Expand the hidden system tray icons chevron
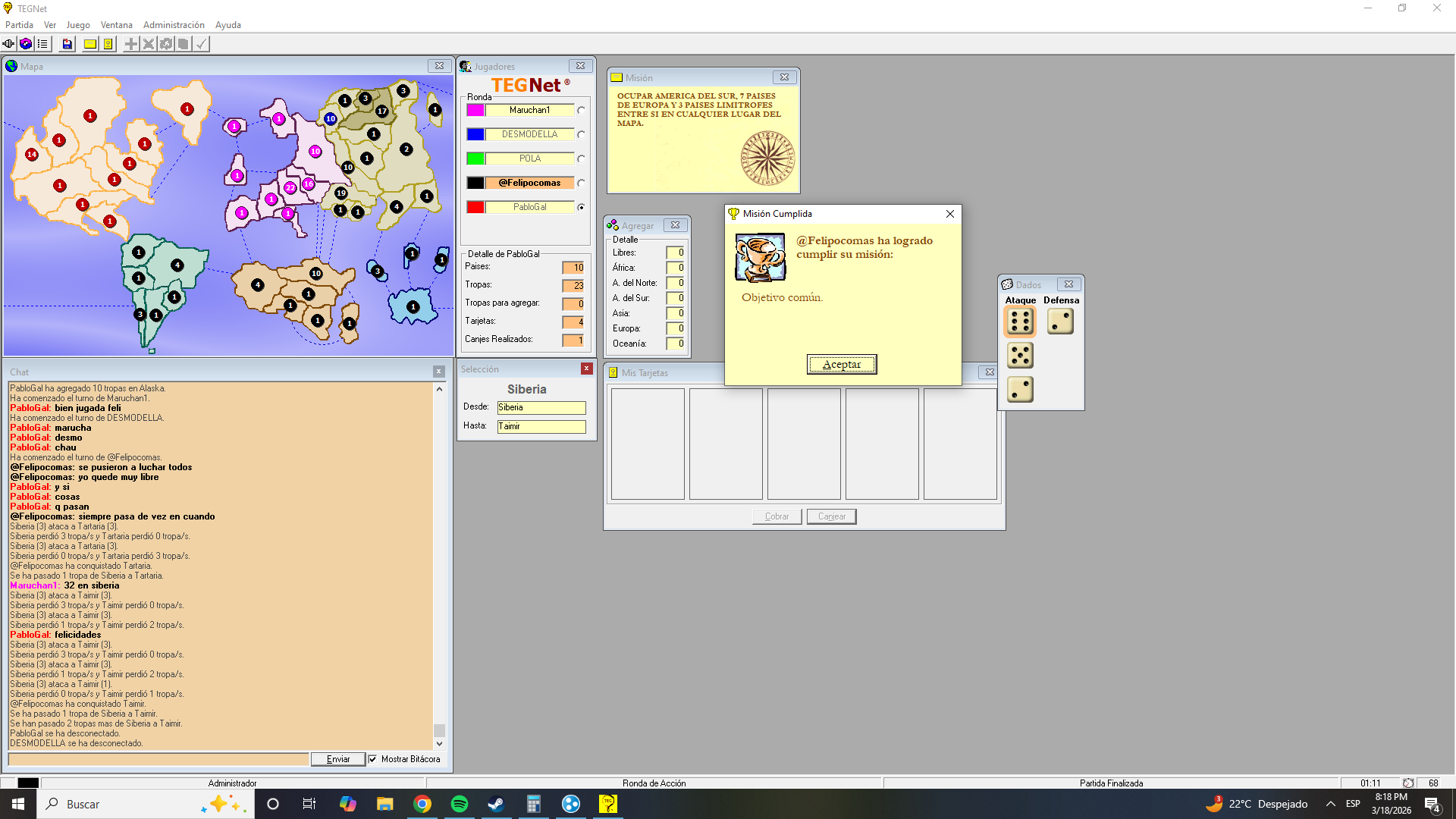 point(1330,804)
